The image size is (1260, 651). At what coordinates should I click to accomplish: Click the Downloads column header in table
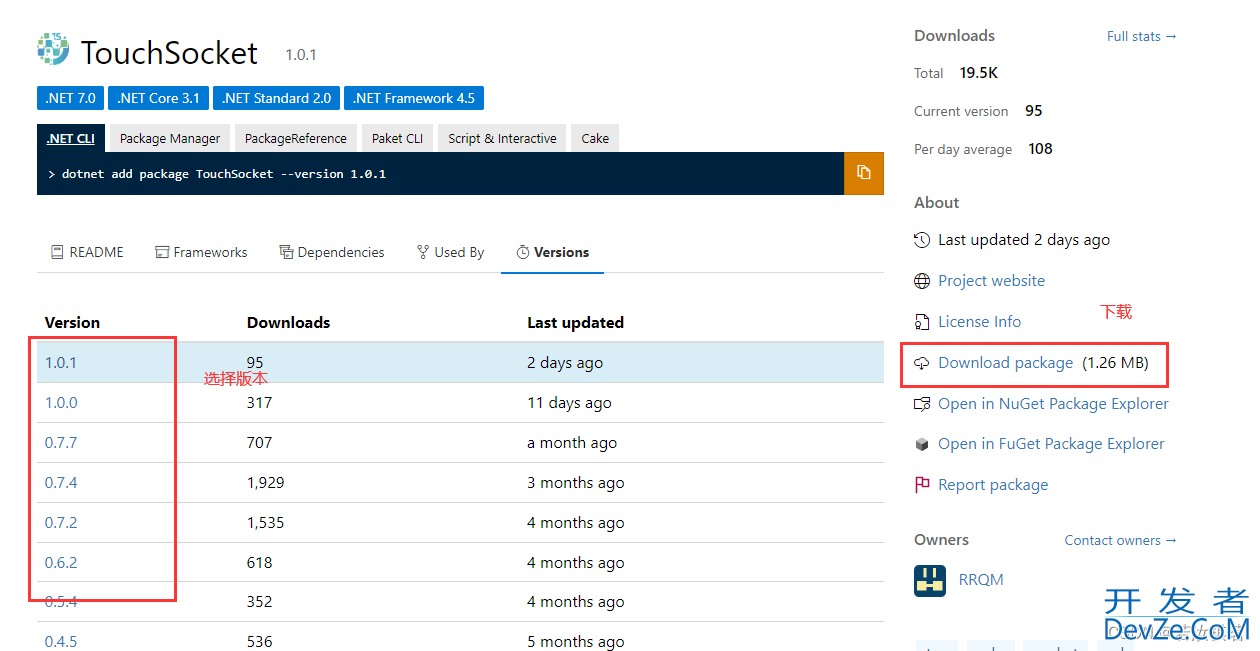coord(288,323)
